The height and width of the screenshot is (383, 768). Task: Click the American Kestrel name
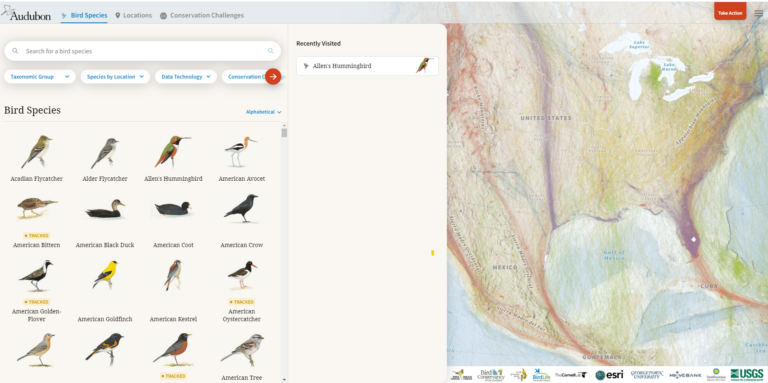pyautogui.click(x=173, y=319)
